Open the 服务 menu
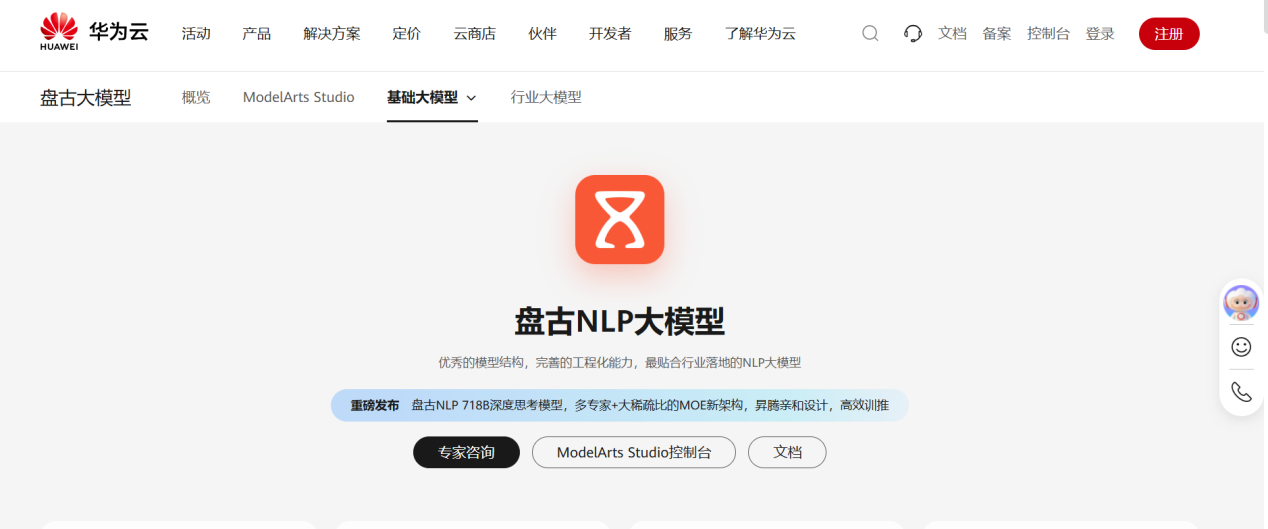The image size is (1268, 529). click(678, 33)
